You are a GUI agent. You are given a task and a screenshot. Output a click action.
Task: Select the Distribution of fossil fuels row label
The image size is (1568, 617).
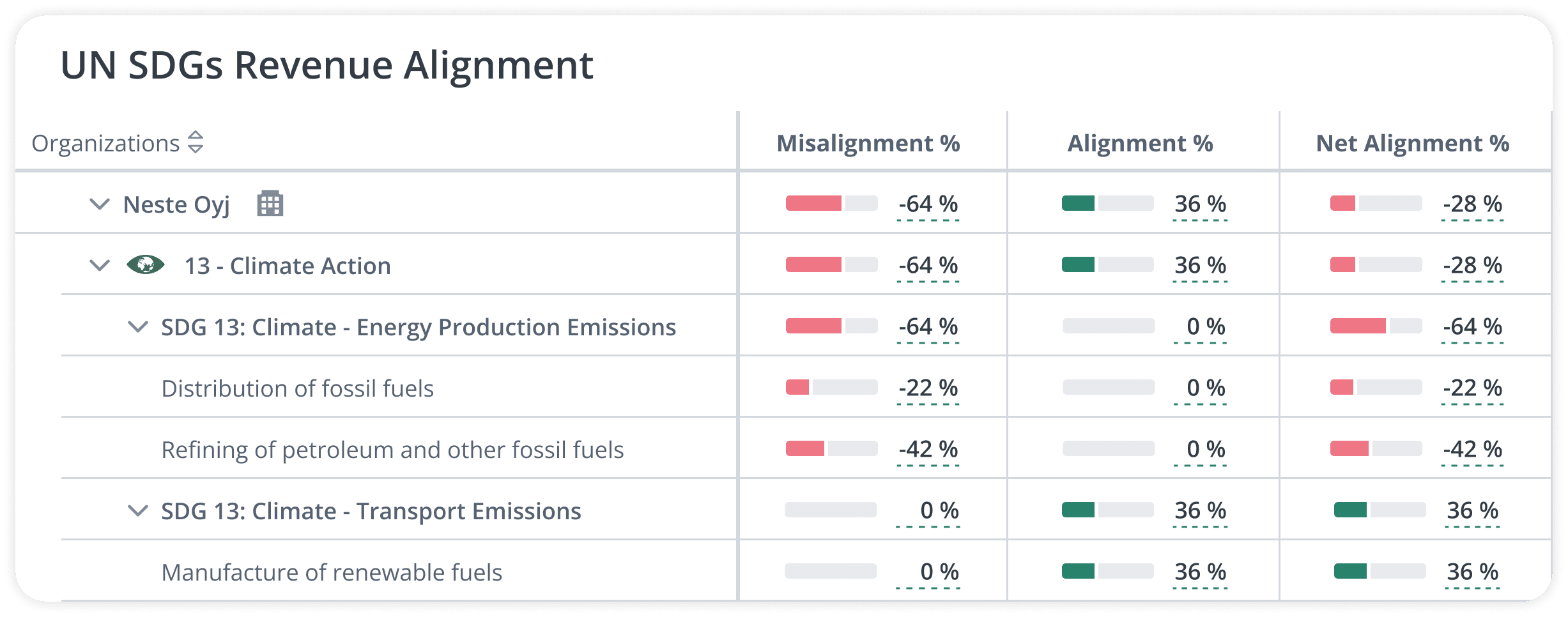tap(297, 388)
